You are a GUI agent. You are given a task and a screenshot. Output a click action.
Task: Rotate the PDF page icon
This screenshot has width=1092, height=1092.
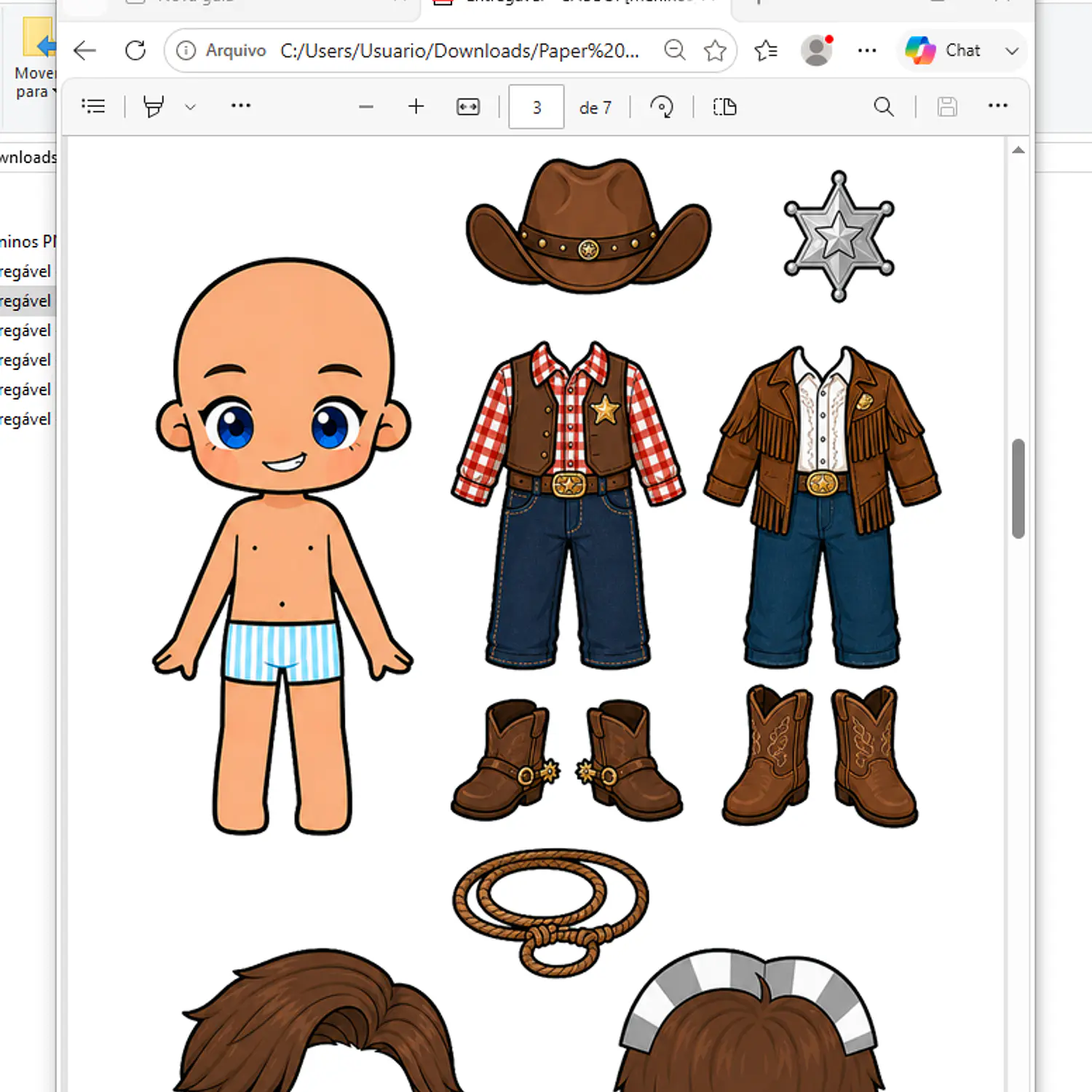point(662,107)
